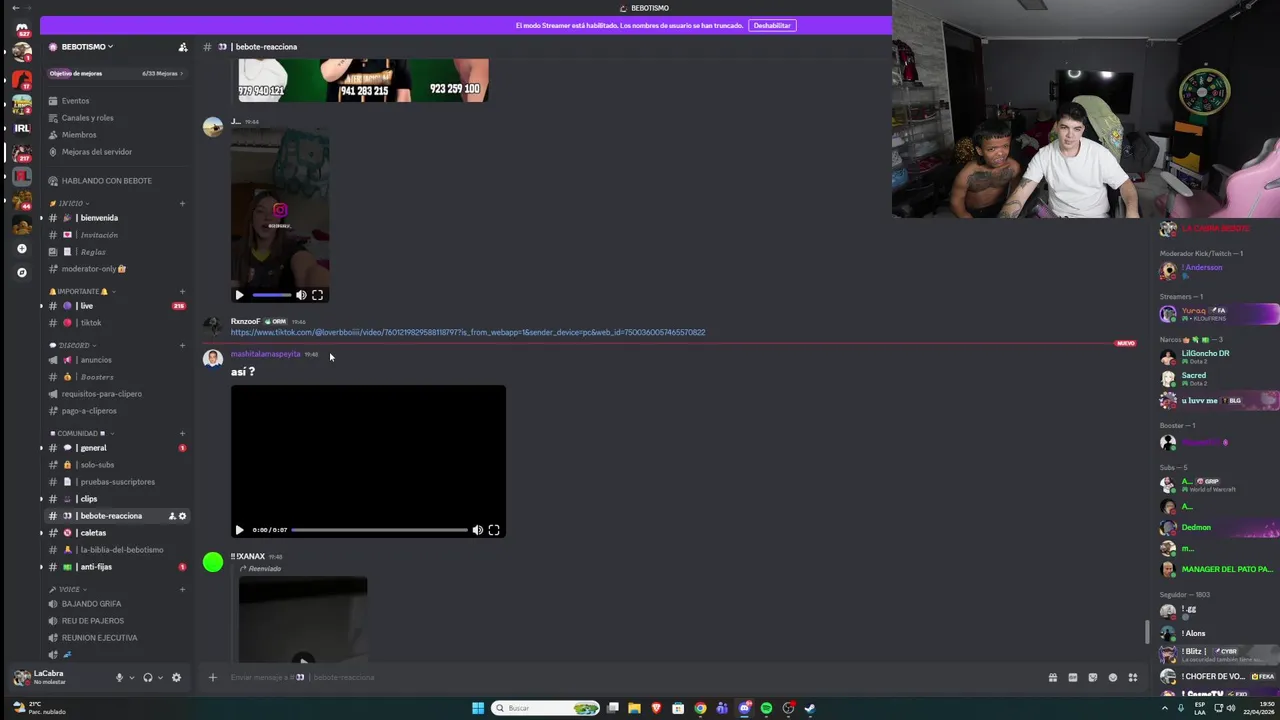This screenshot has width=1280, height=720.
Task: Mute the 'así ?' video volume
Action: coord(477,530)
